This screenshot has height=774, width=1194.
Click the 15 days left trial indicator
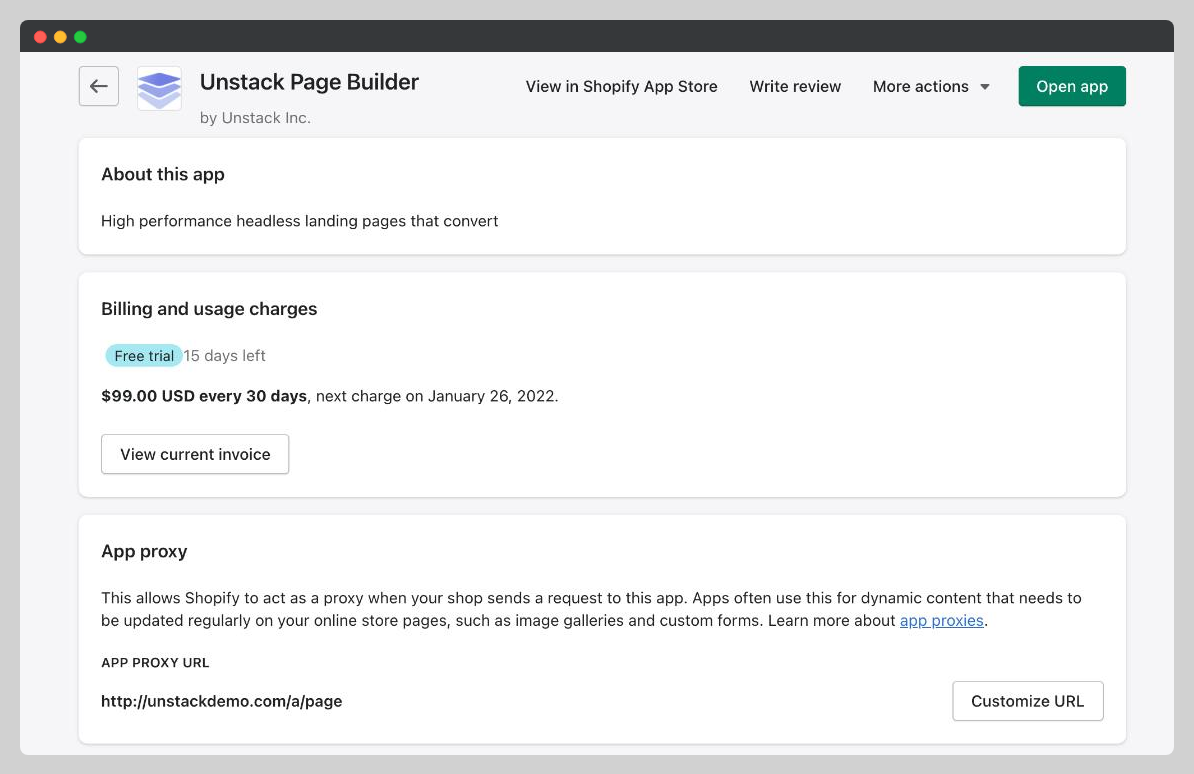coord(224,356)
